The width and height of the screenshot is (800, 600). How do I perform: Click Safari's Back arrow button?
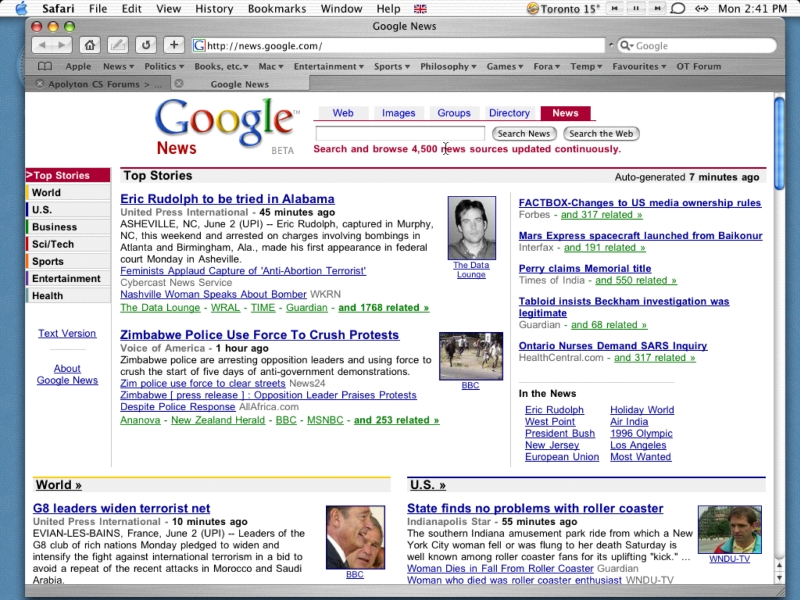click(x=42, y=45)
